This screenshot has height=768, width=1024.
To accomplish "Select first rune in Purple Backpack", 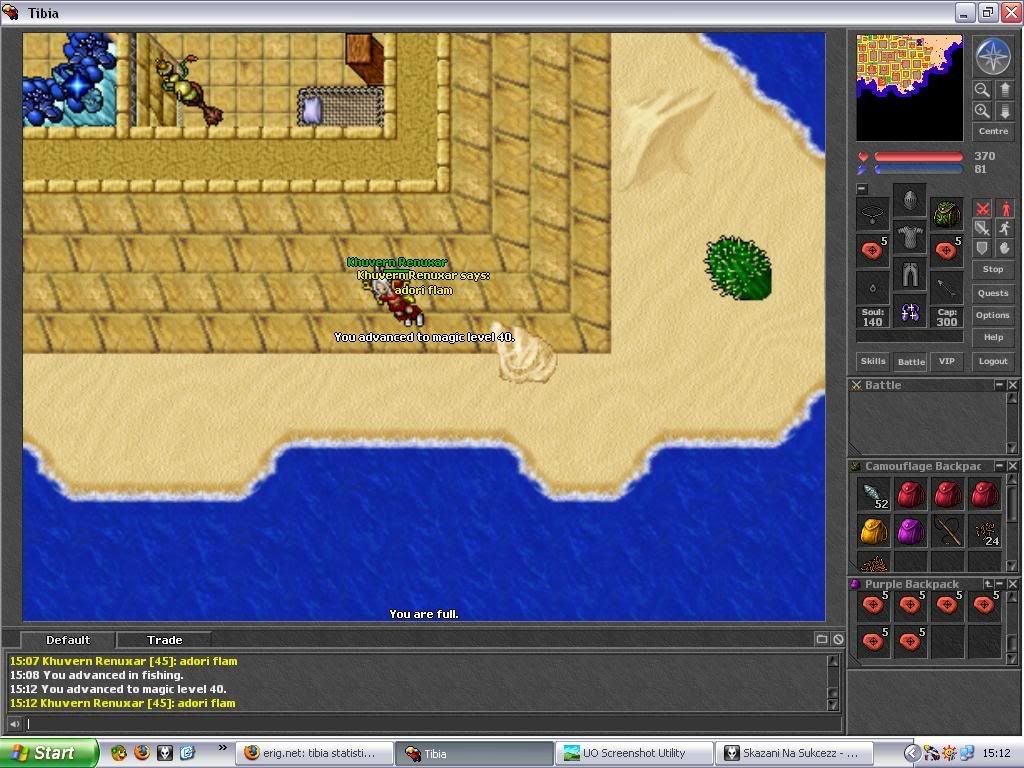I will point(873,606).
